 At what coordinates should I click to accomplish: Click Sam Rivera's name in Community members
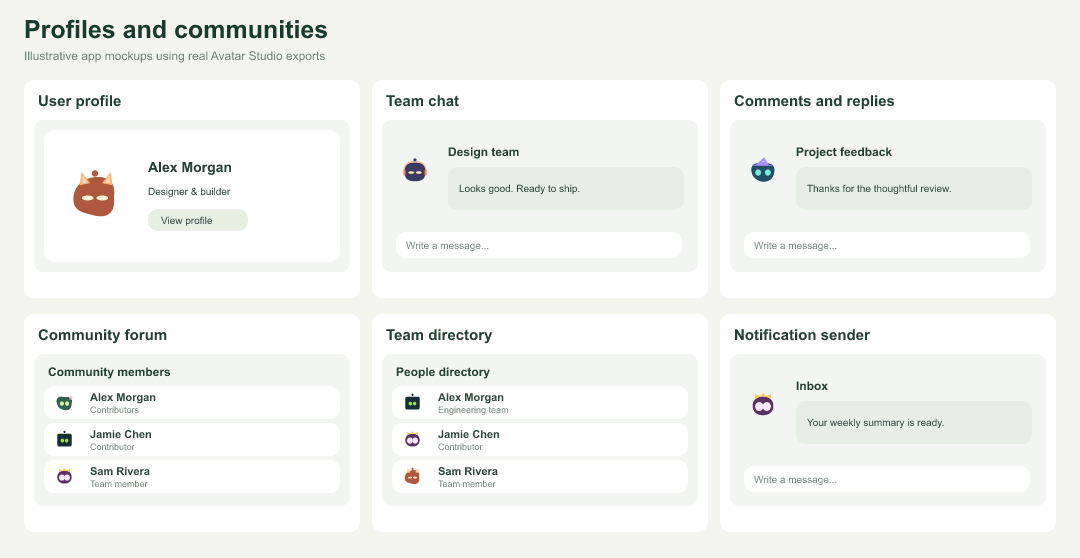[120, 472]
